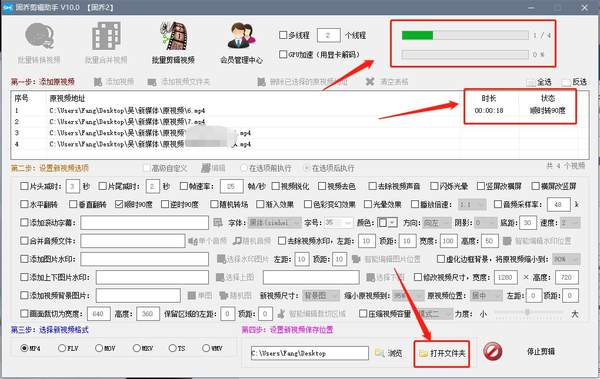Expand the 播放倍速 speed dropdown
This screenshot has width=600, height=379.
pyautogui.click(x=472, y=204)
